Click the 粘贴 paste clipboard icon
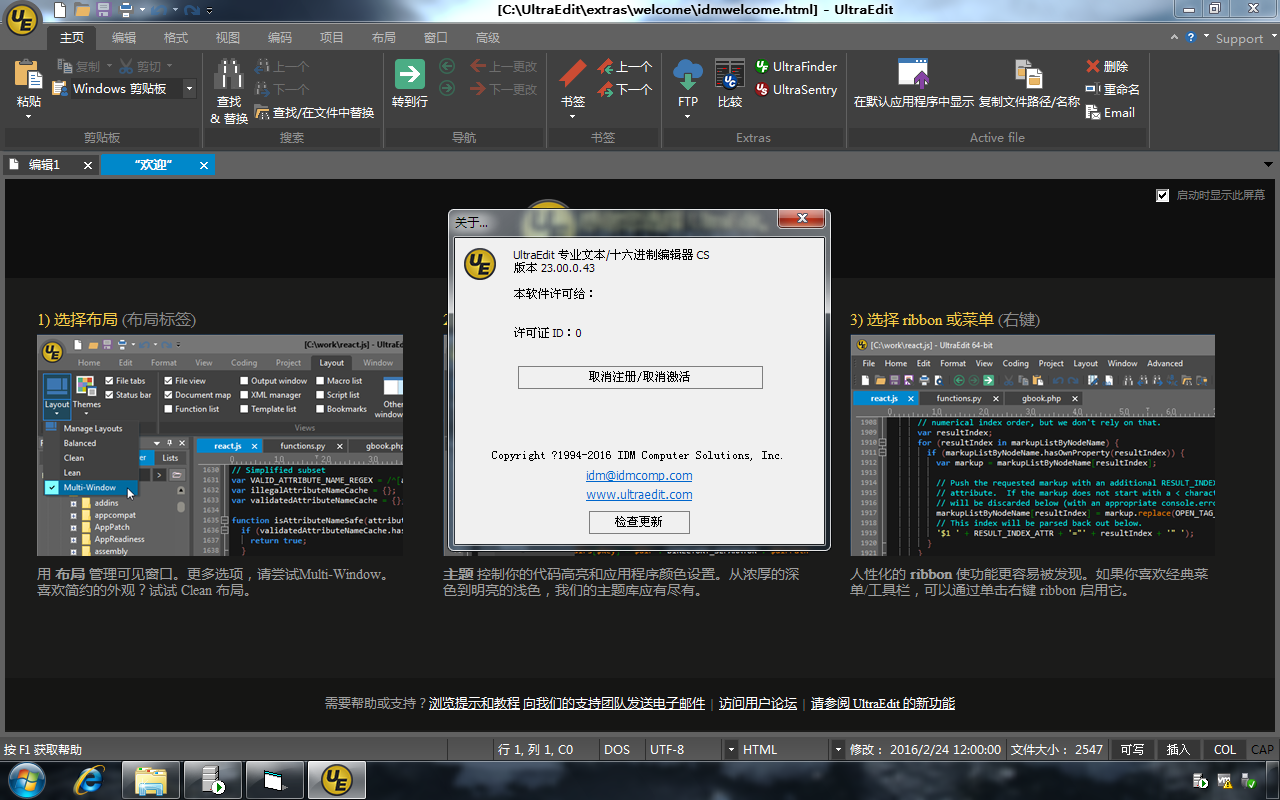 (28, 75)
